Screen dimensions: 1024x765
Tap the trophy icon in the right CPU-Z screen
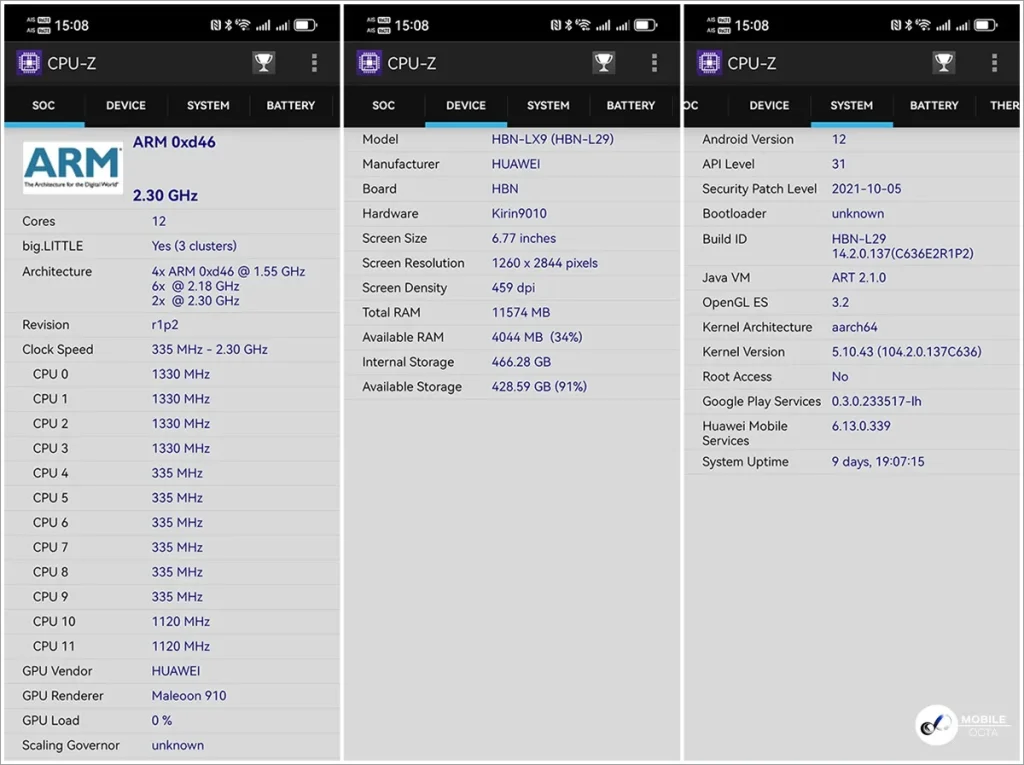(x=944, y=63)
